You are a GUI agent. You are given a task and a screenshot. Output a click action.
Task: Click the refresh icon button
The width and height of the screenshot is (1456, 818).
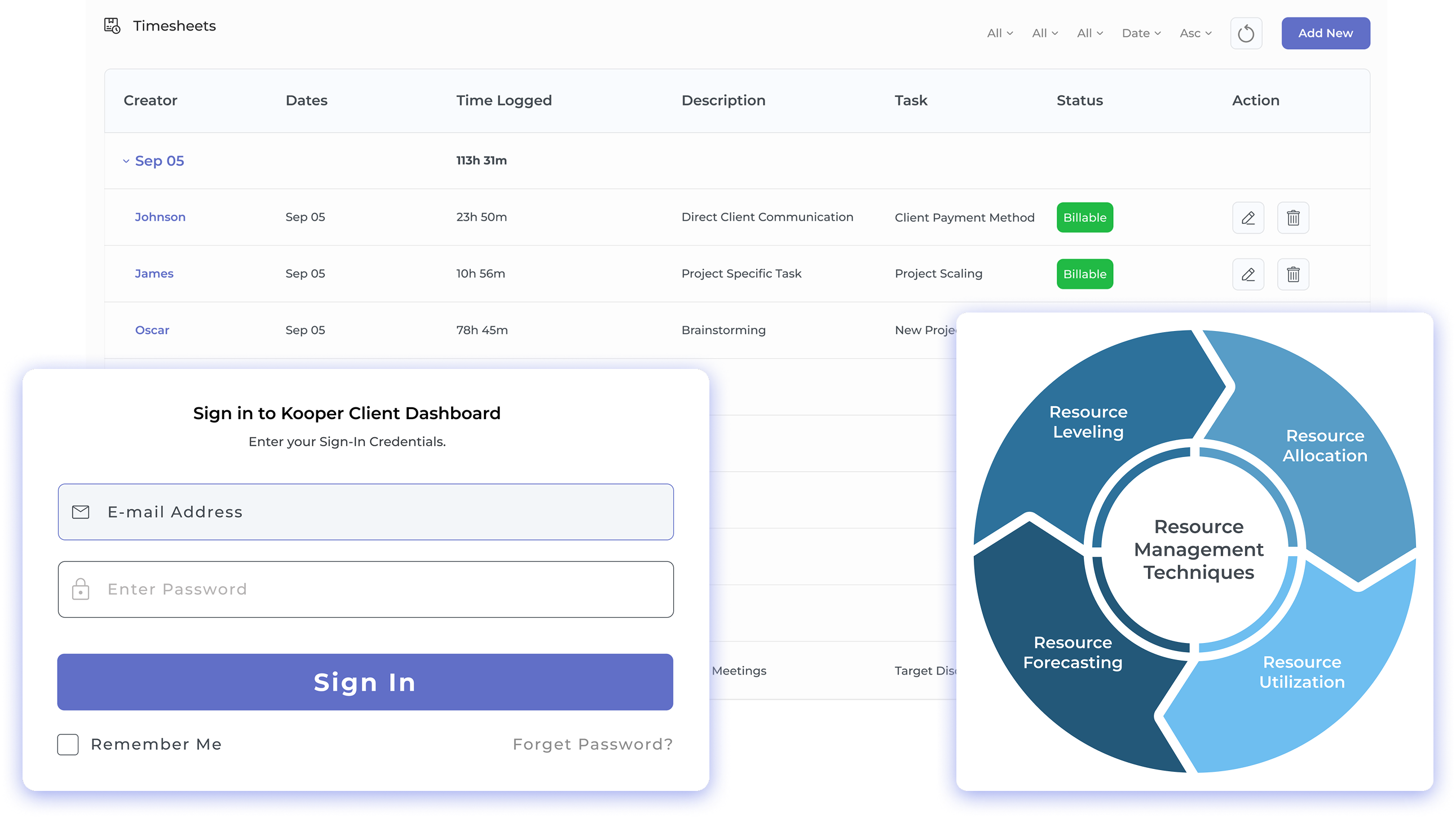pos(1246,33)
